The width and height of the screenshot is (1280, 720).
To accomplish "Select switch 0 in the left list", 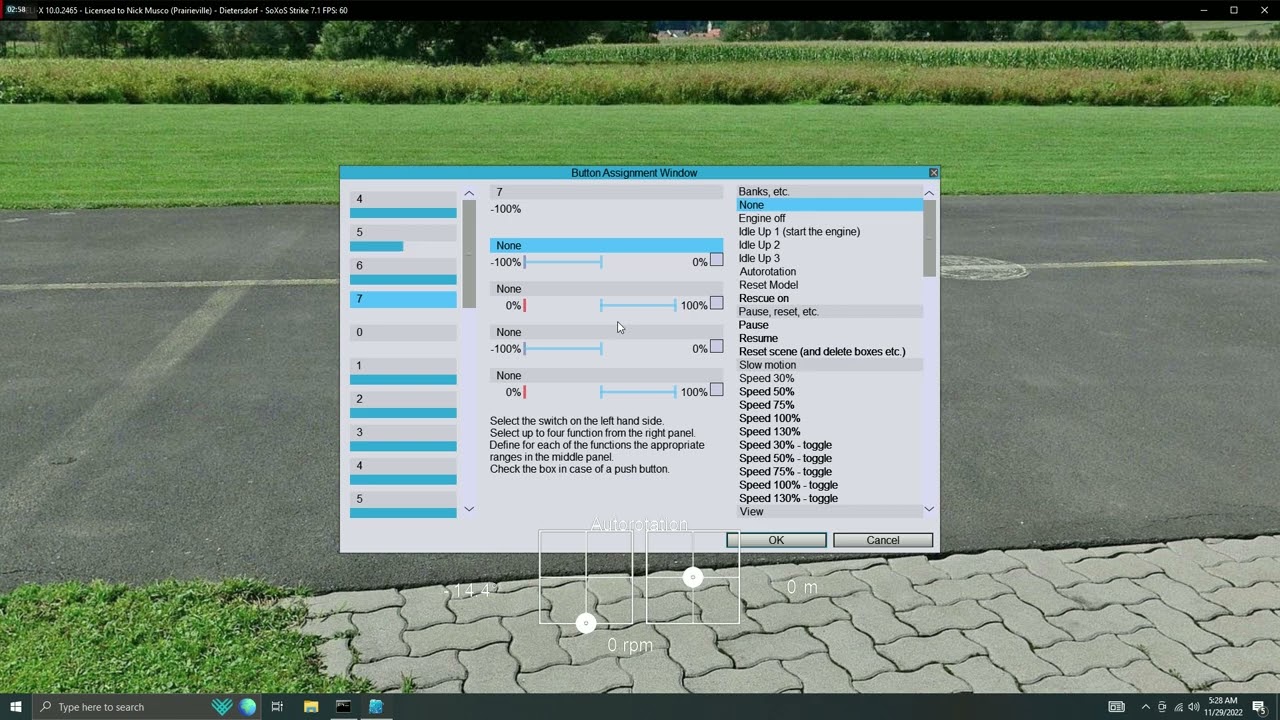I will (x=403, y=333).
